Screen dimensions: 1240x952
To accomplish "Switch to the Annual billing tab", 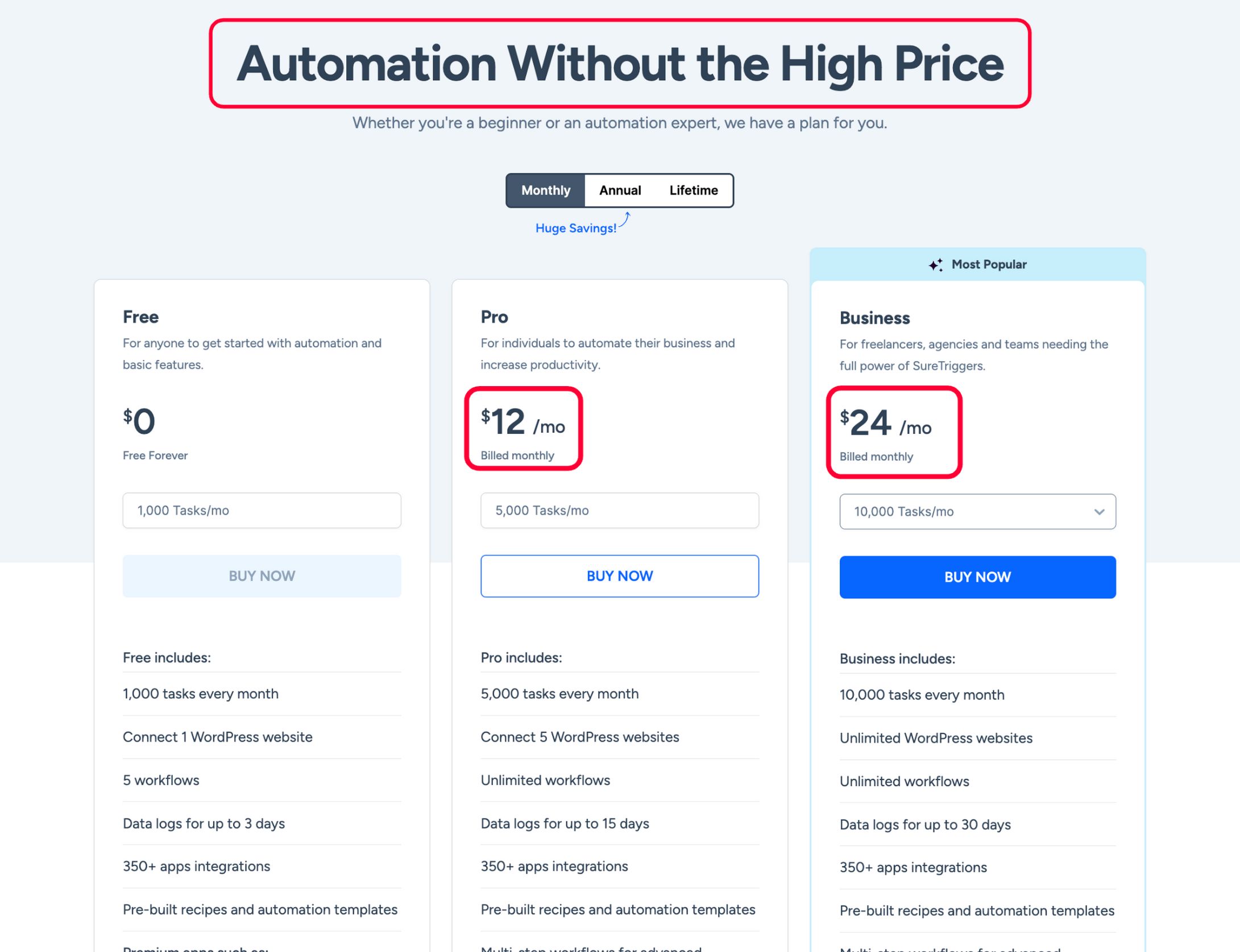I will pos(619,190).
